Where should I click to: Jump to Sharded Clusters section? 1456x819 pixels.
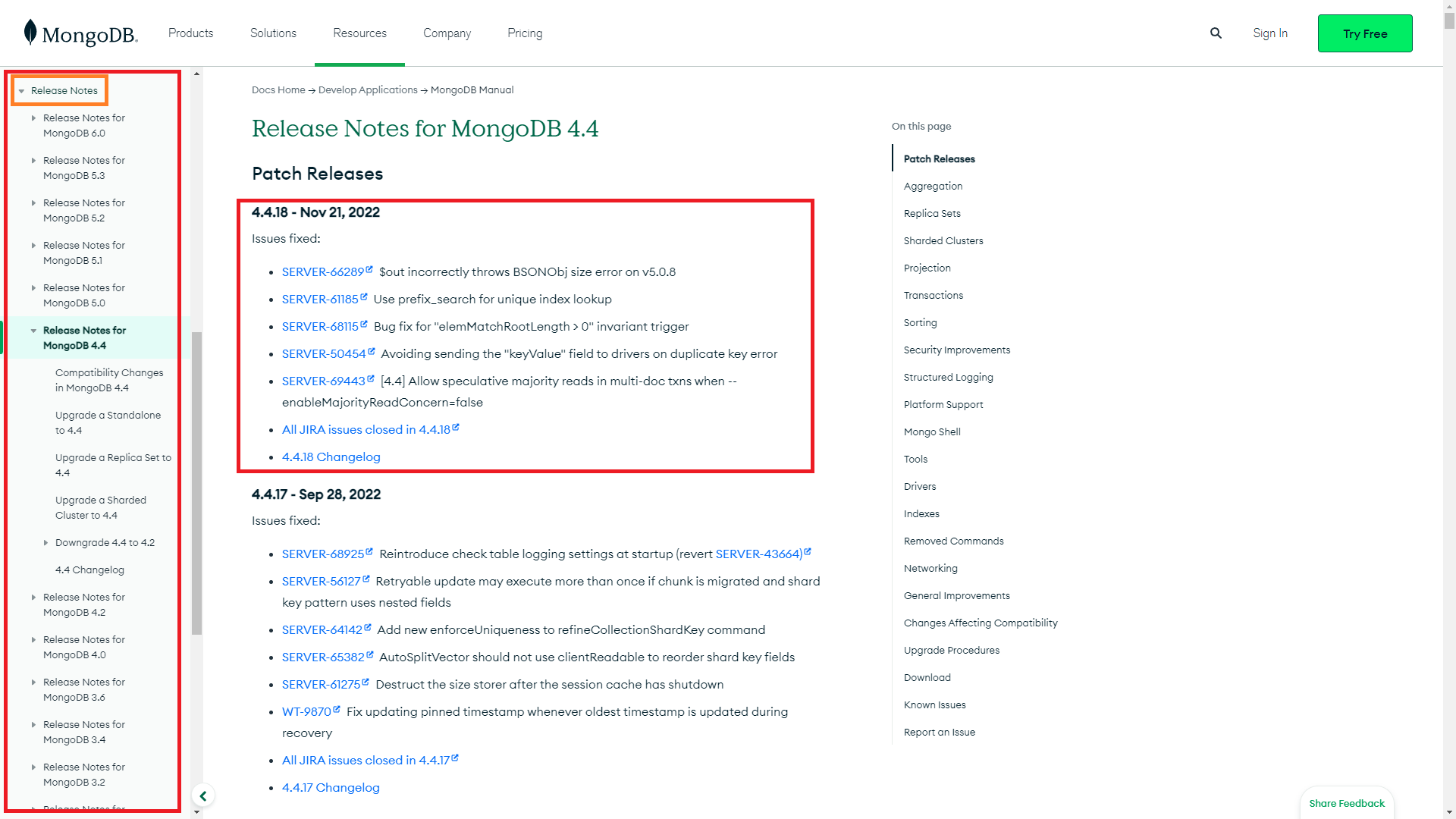click(943, 240)
